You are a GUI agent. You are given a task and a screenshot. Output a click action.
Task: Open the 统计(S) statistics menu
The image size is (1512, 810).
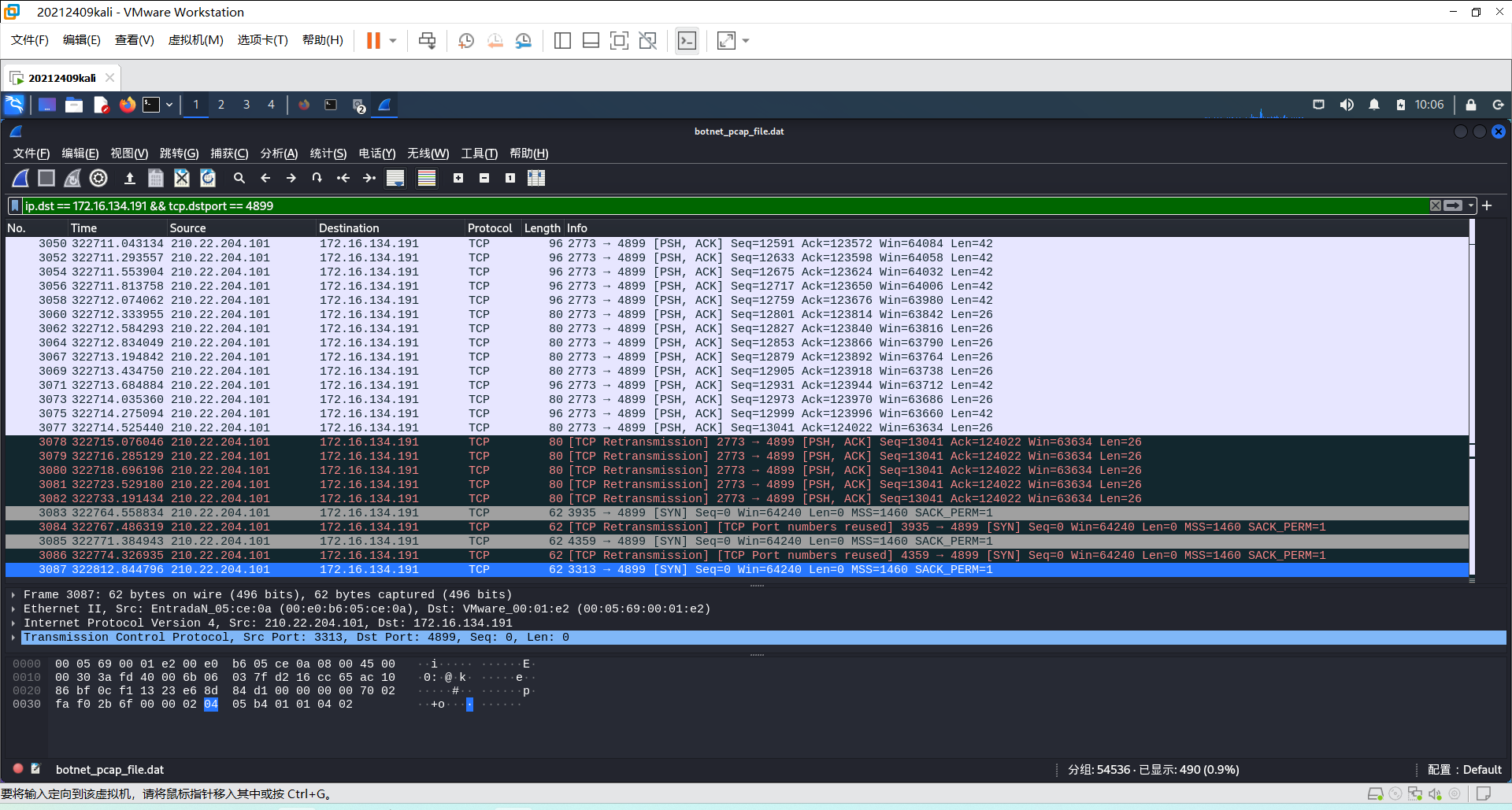tap(328, 153)
